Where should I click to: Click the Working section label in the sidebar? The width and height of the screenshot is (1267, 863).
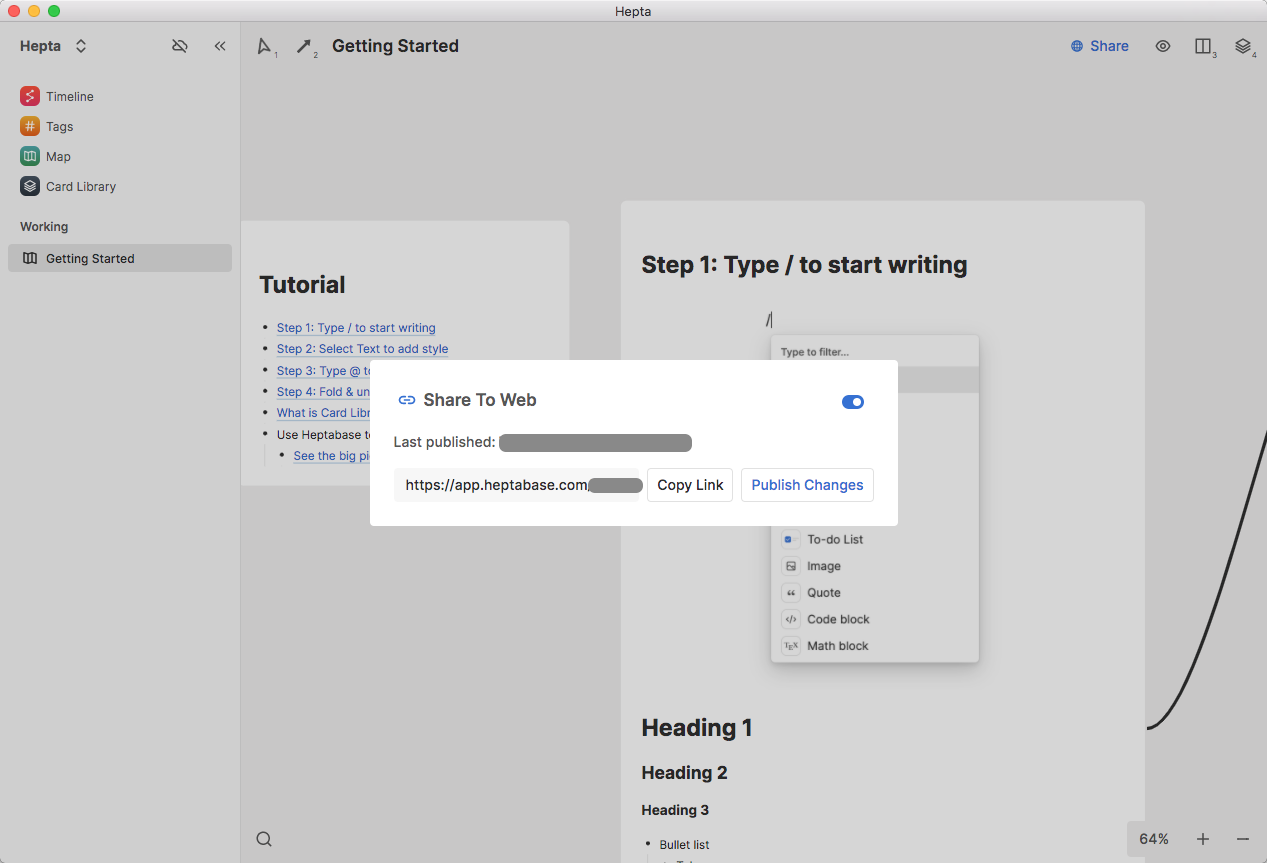pyautogui.click(x=44, y=227)
